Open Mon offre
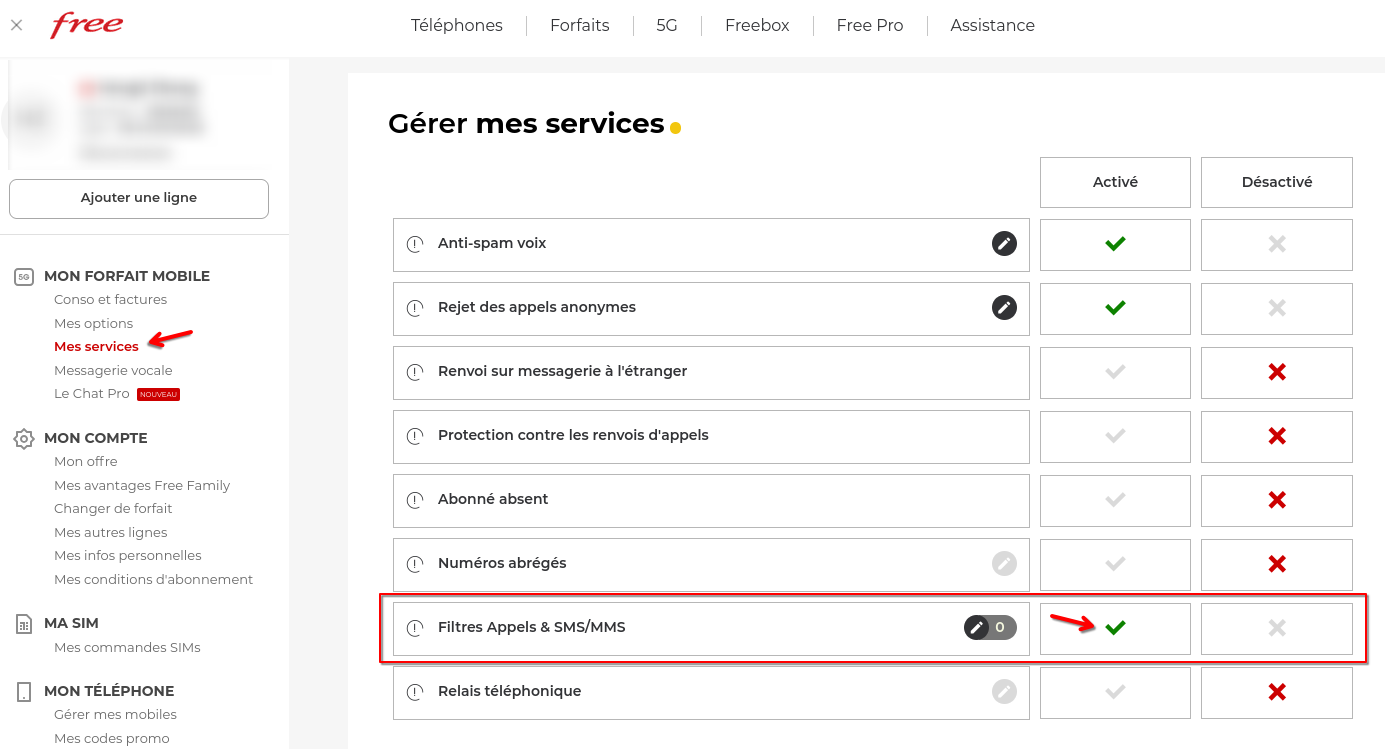Image resolution: width=1385 pixels, height=749 pixels. coord(86,462)
